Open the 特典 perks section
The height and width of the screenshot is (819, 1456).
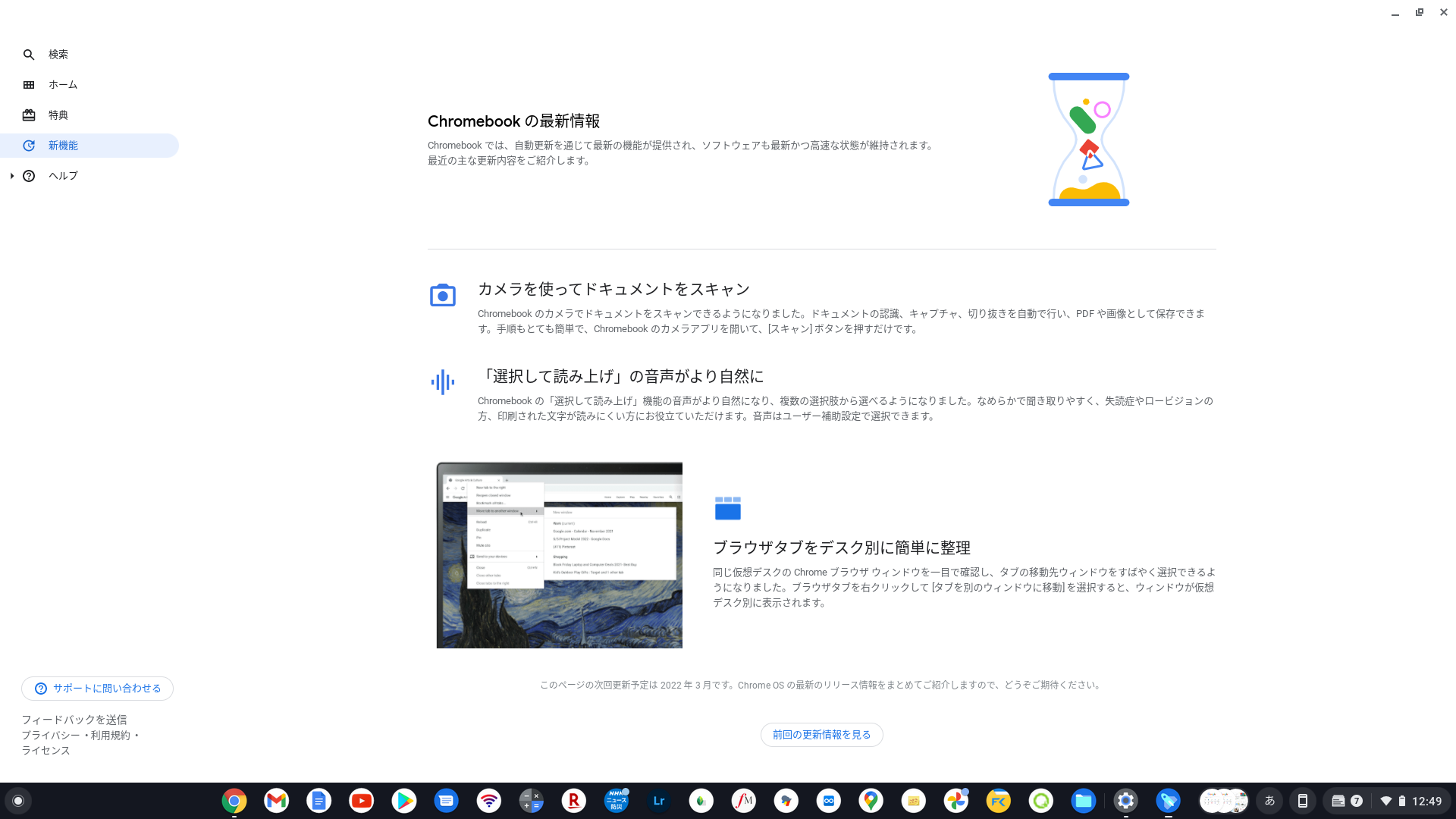tap(89, 115)
